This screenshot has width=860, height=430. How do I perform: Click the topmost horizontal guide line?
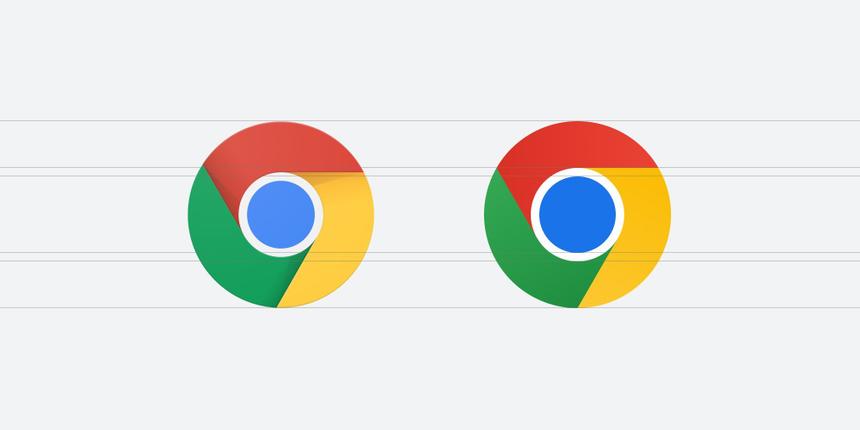pos(430,120)
